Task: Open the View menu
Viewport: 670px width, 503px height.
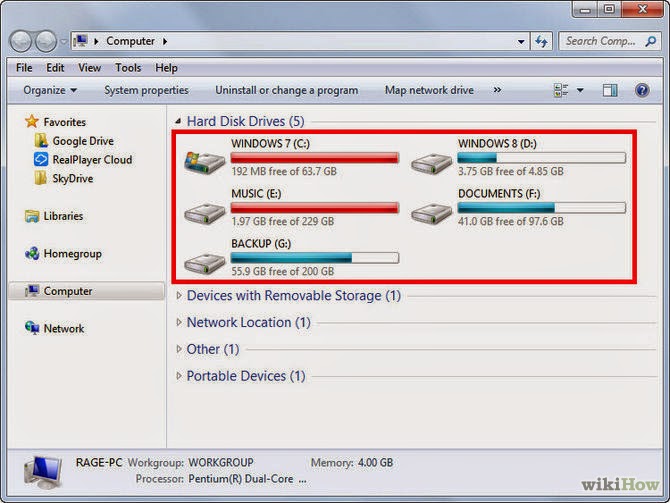Action: click(89, 68)
